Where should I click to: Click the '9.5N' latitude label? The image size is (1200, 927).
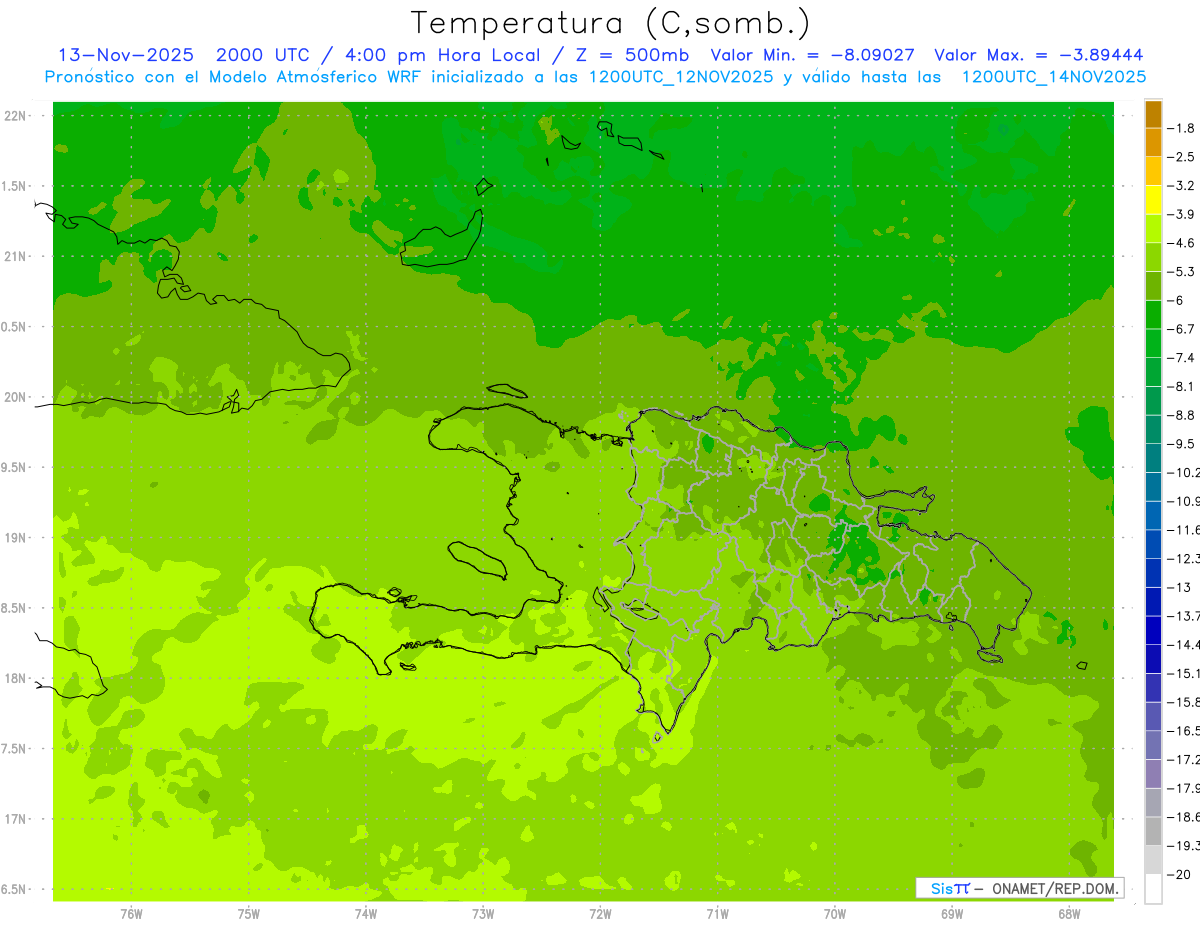(x=15, y=468)
